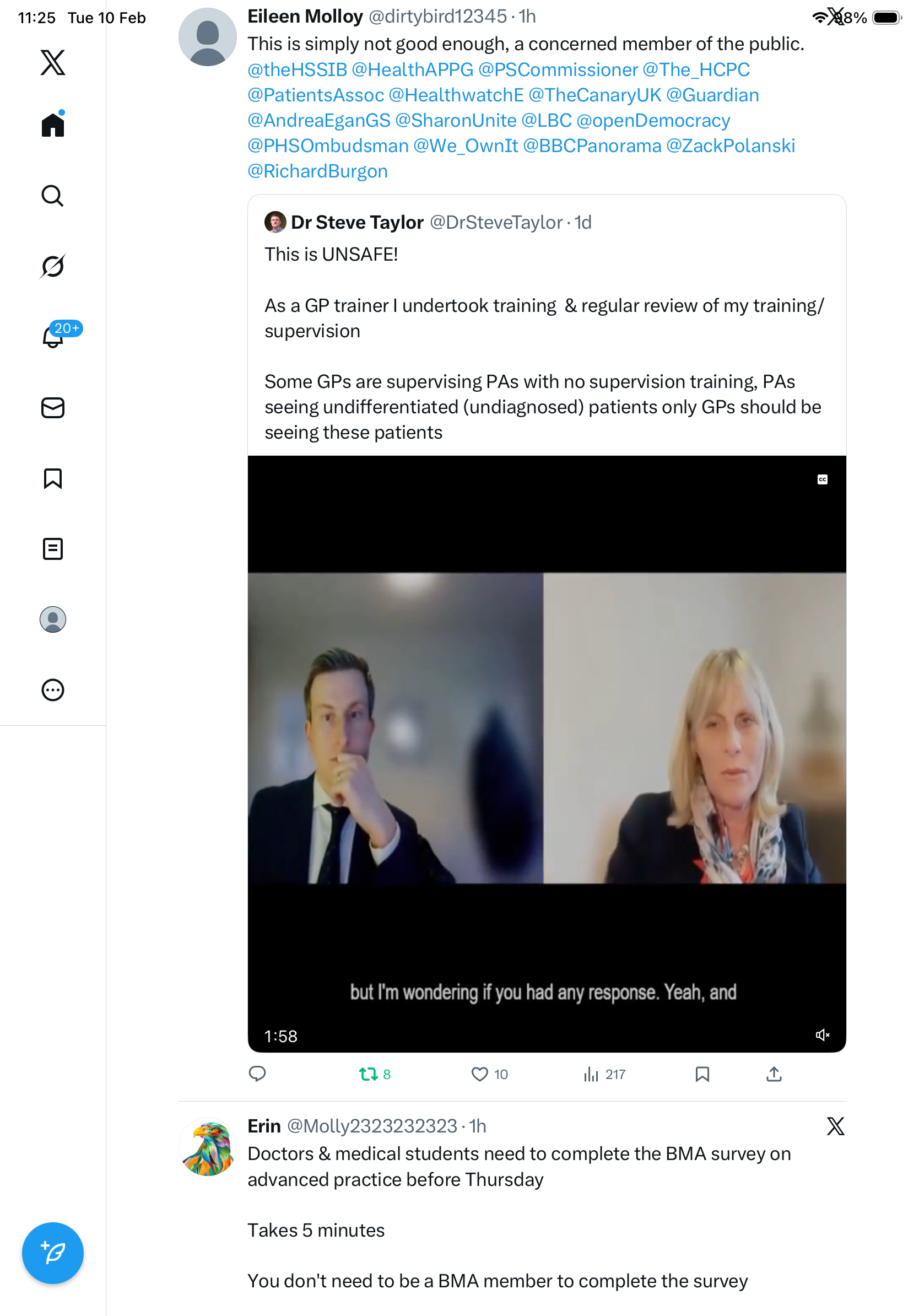Open the @BBCPanorama mention link
The height and width of the screenshot is (1316, 919).
click(x=592, y=145)
